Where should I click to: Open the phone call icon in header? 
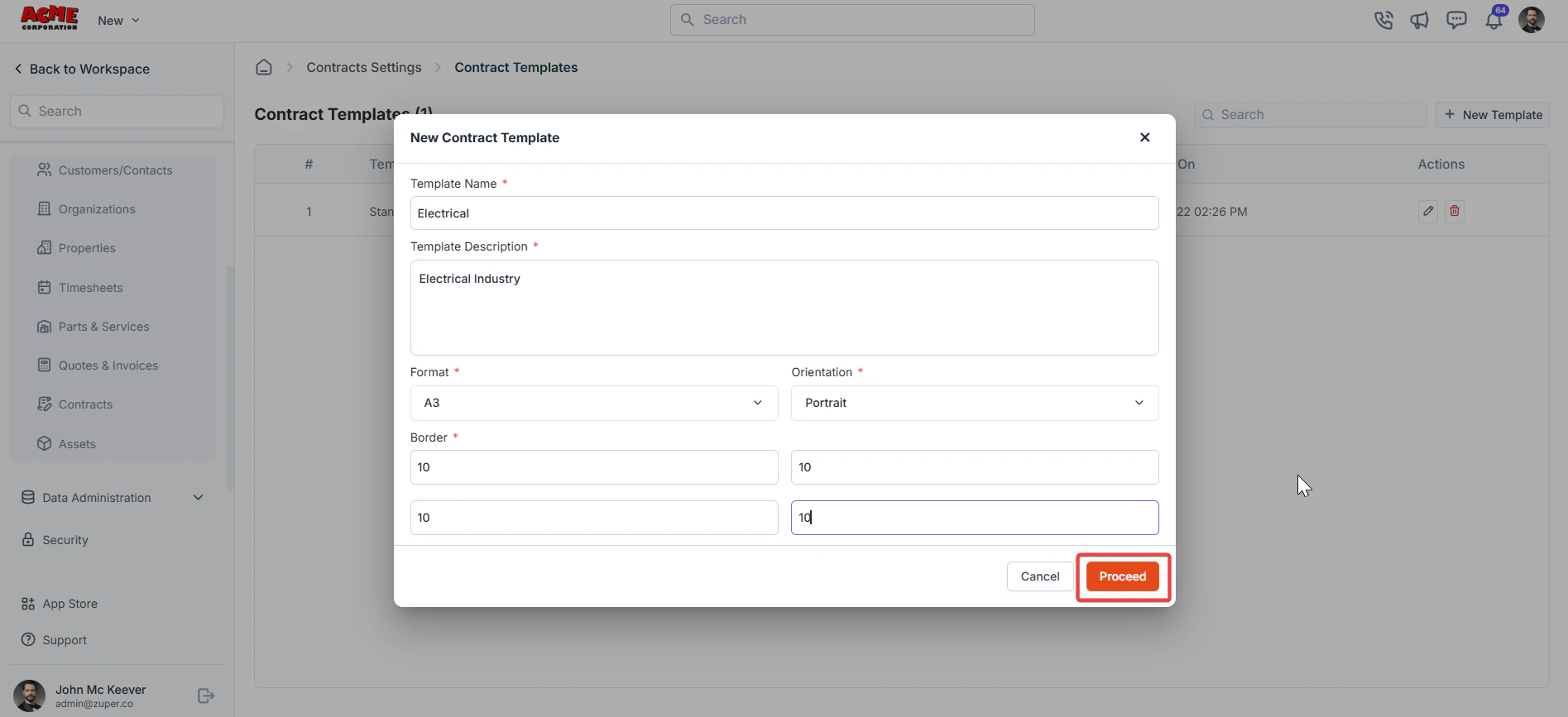pos(1383,20)
